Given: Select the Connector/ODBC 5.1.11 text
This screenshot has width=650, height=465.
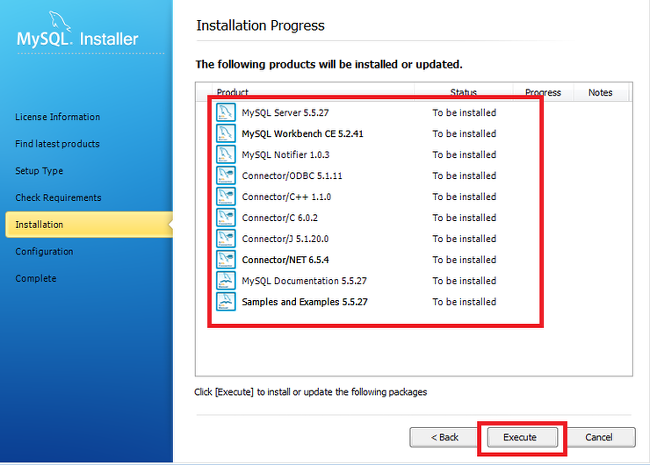Looking at the screenshot, I should (292, 176).
